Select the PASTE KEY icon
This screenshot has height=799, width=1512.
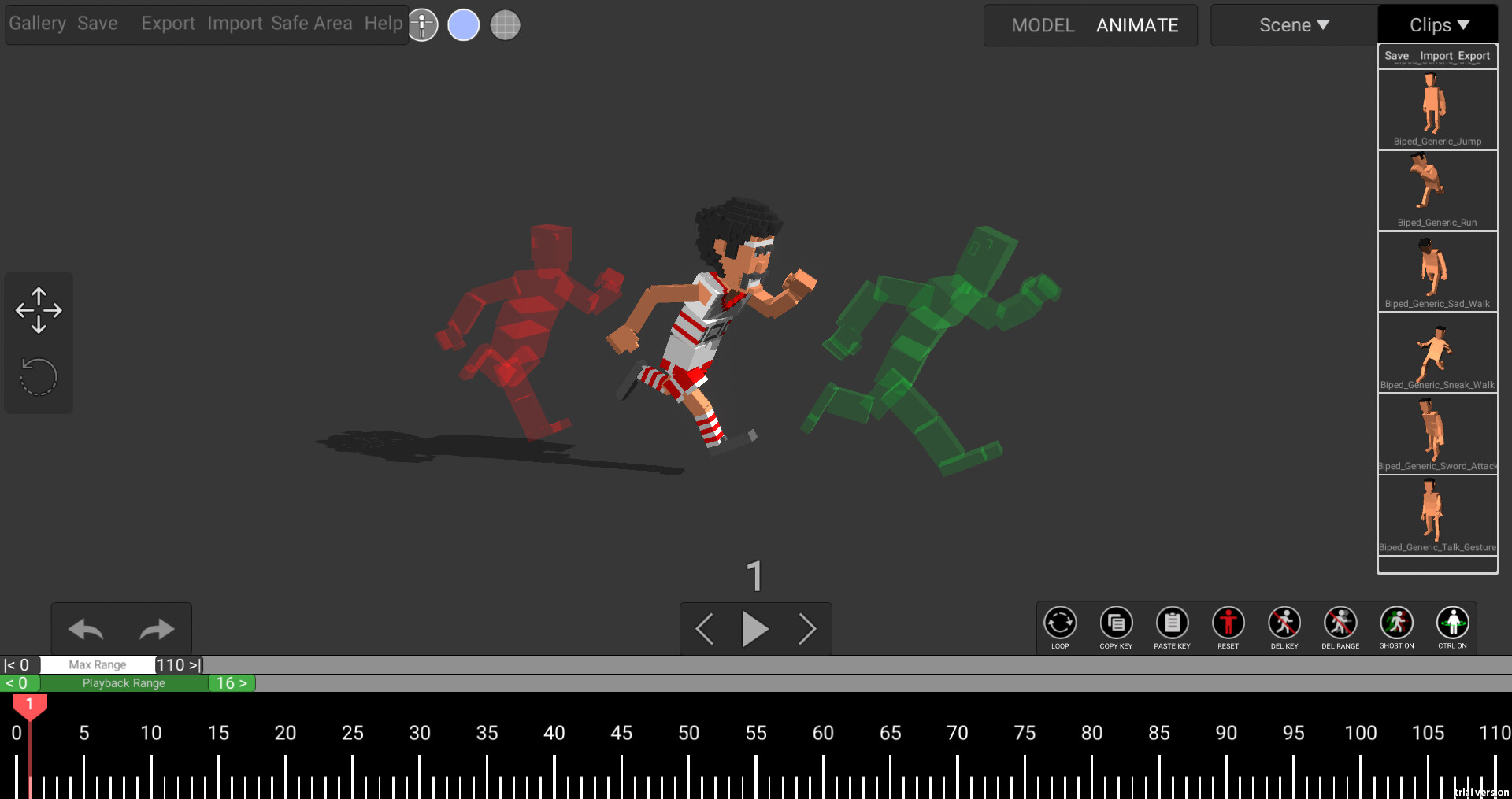(1172, 623)
